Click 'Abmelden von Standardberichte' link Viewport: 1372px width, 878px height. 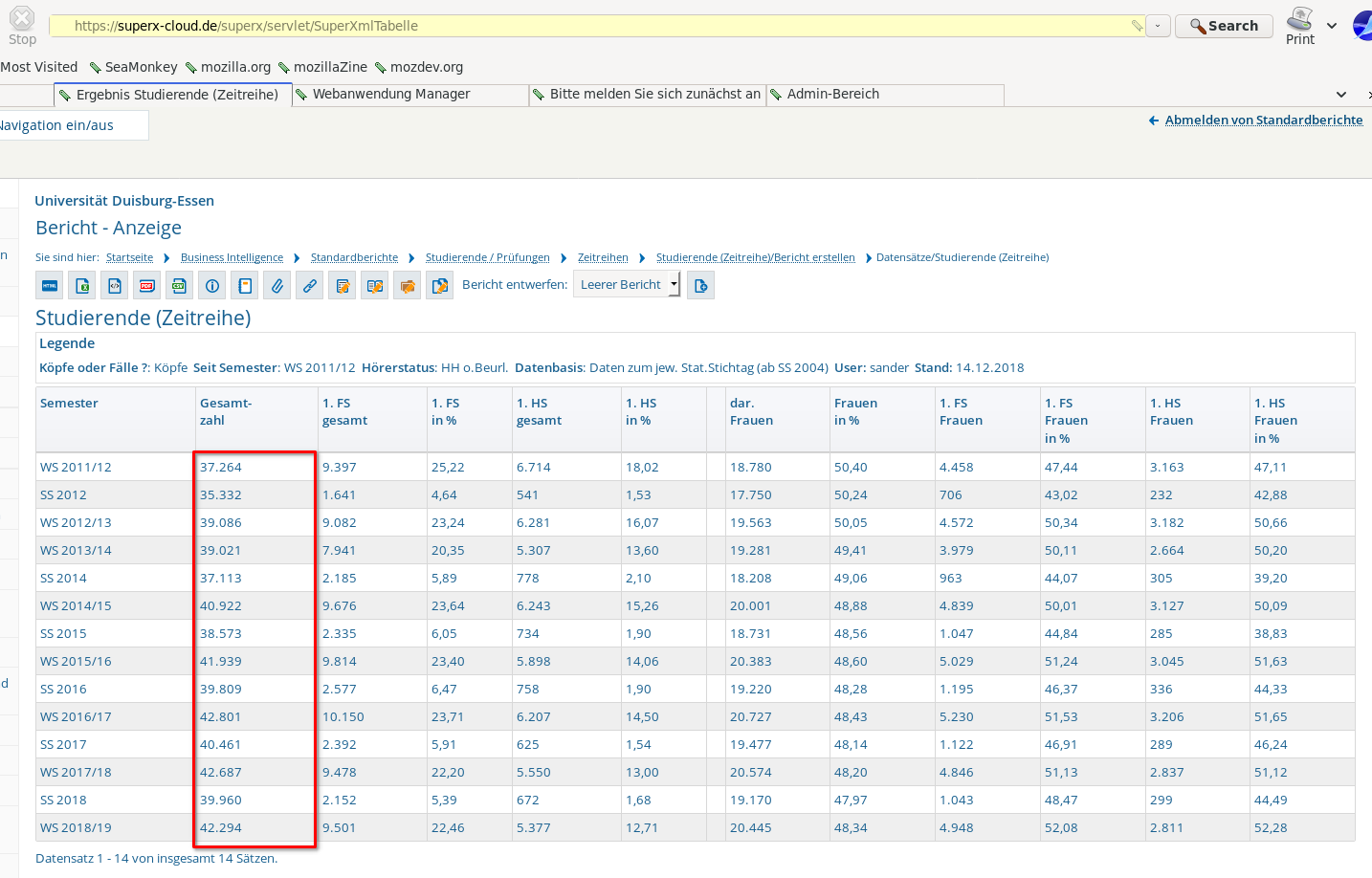click(x=1263, y=121)
